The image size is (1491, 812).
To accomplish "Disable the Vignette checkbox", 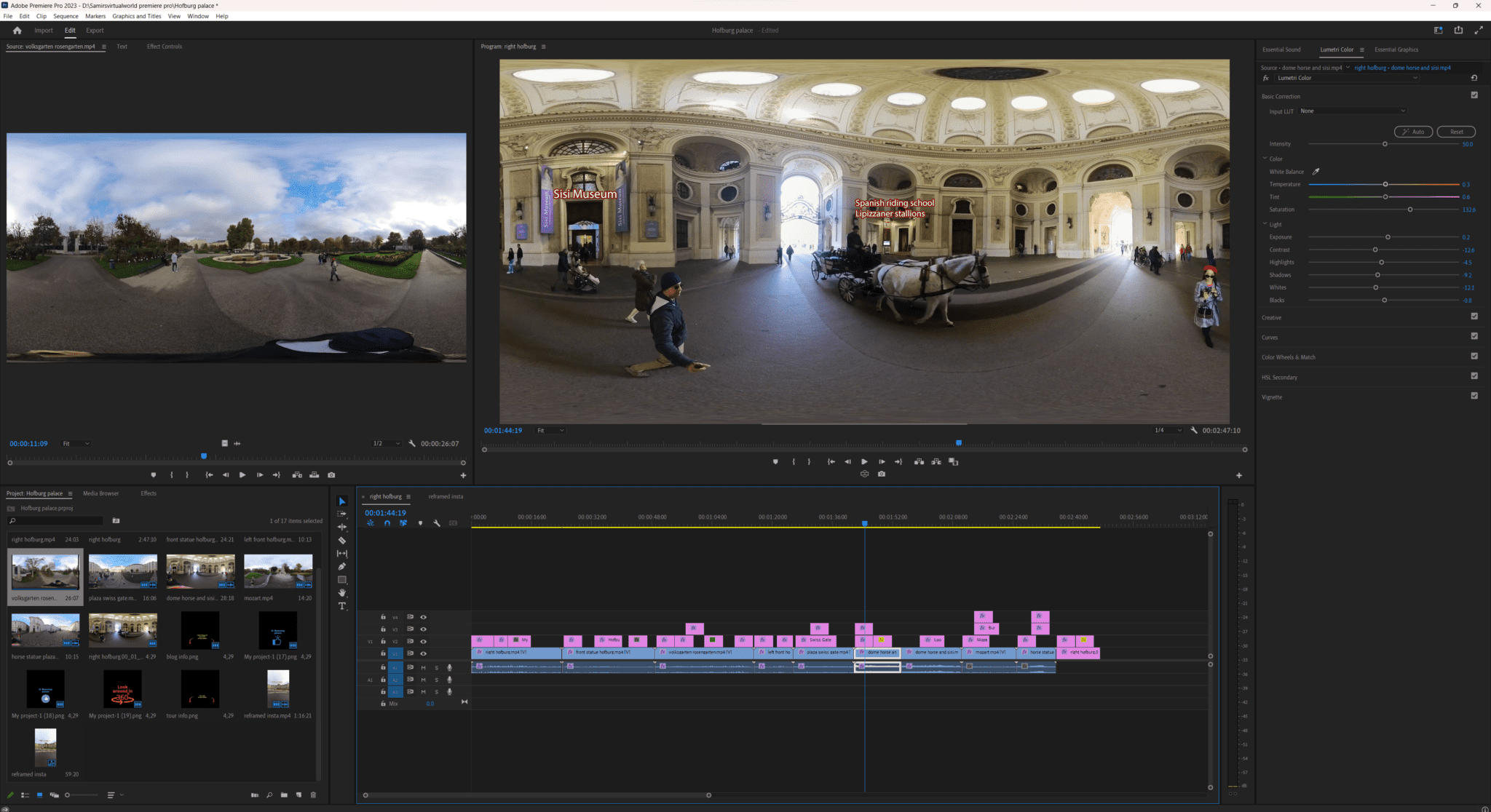I will click(x=1474, y=396).
